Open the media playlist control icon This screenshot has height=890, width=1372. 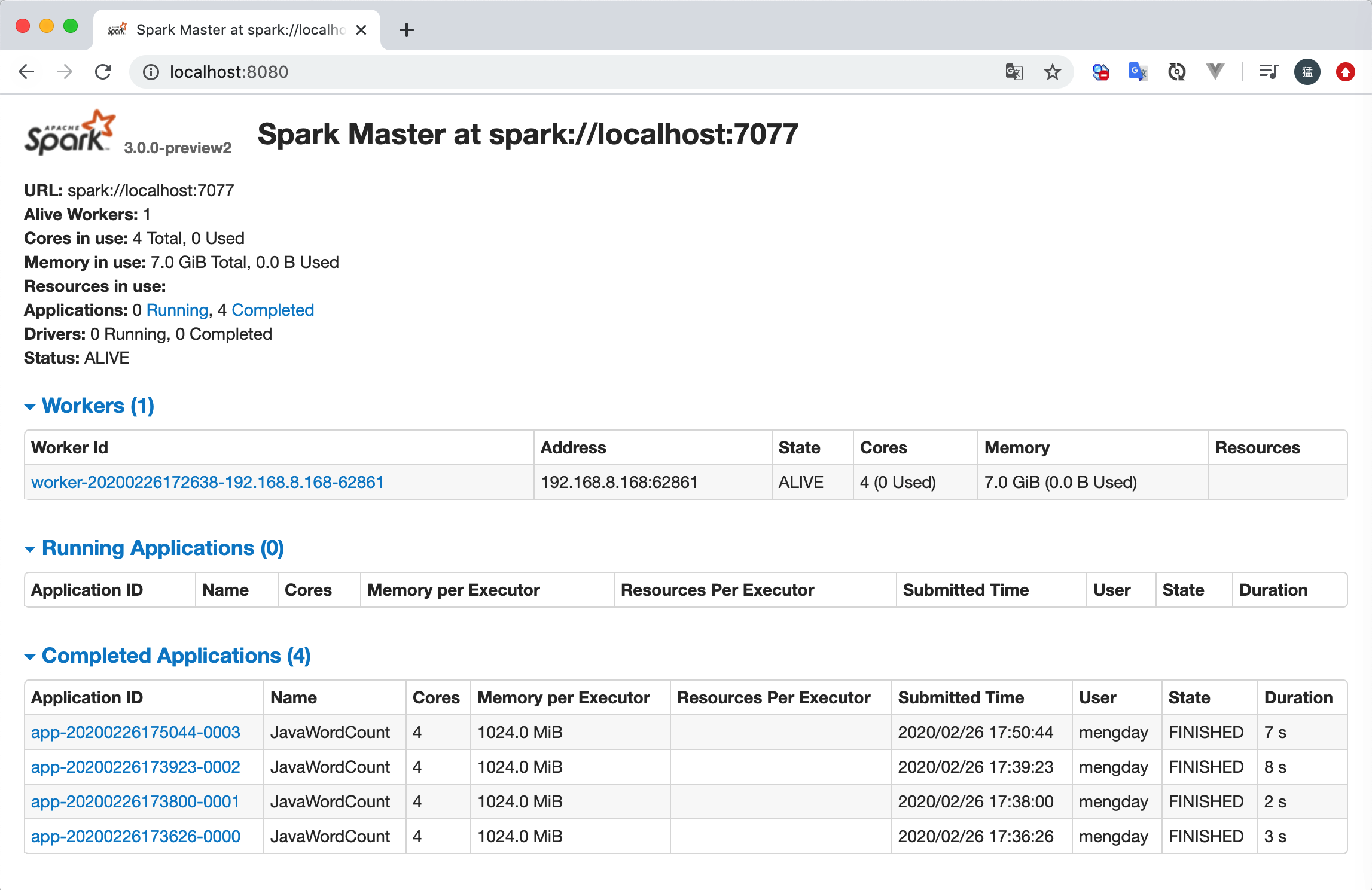pos(1268,72)
